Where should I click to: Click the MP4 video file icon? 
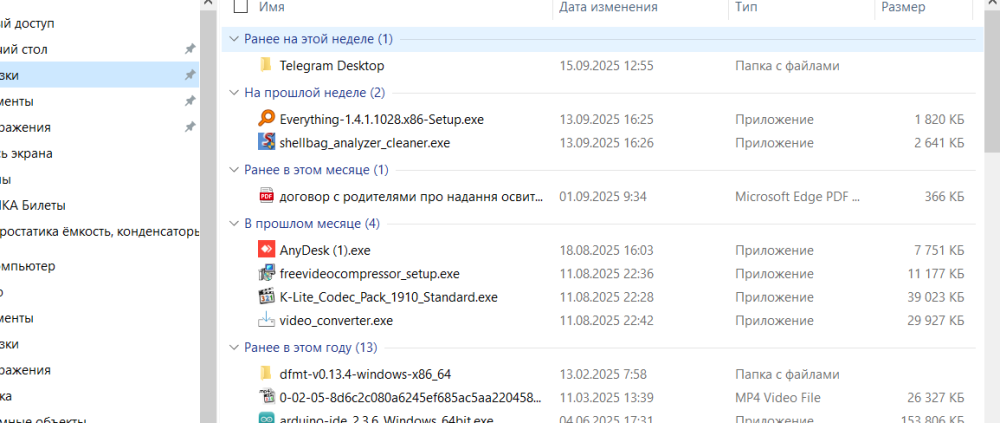266,397
